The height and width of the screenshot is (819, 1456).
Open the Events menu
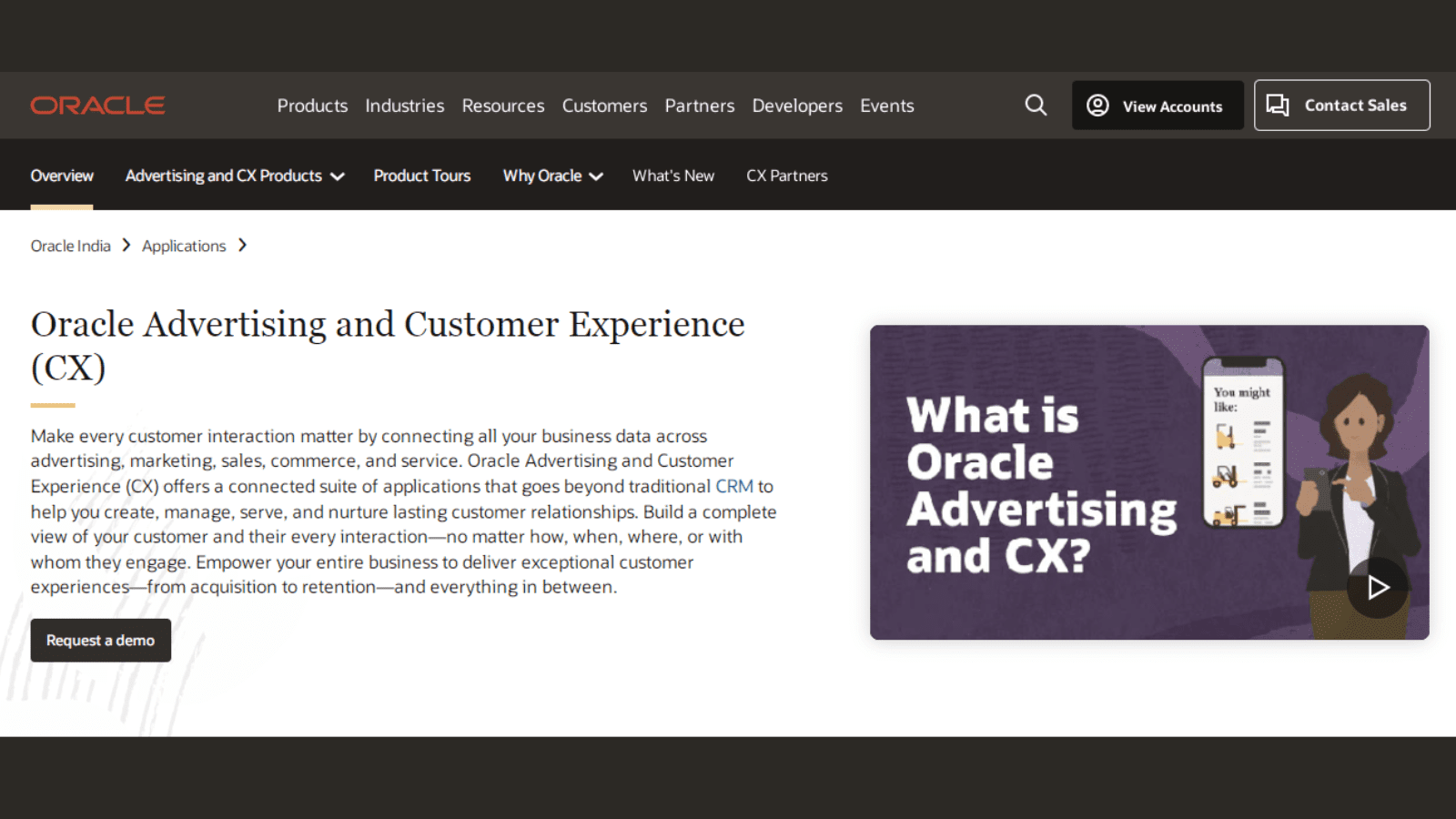coord(887,106)
